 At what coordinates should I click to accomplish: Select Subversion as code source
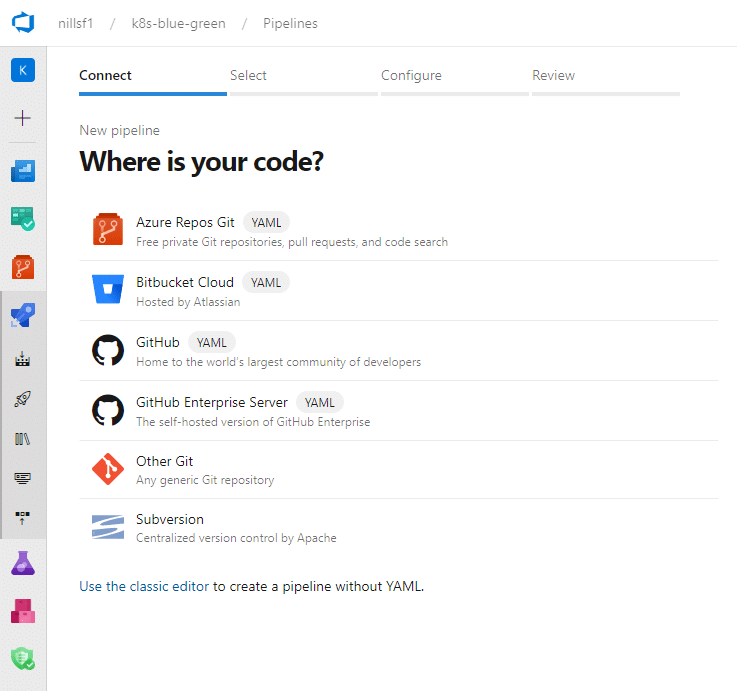(399, 528)
